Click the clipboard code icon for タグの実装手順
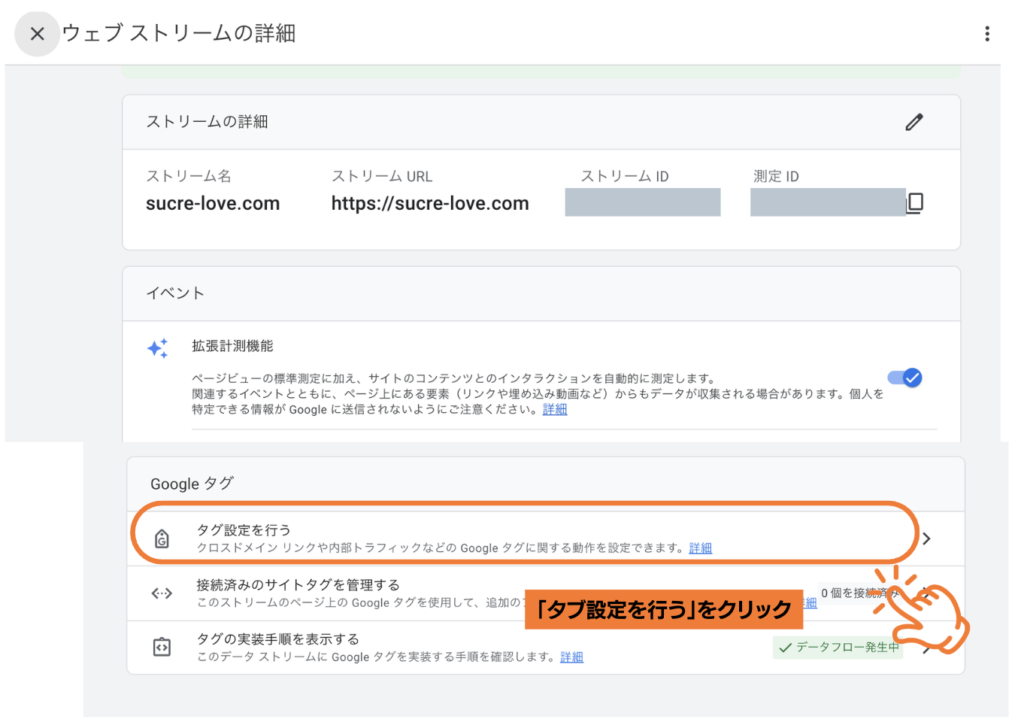The width and height of the screenshot is (1024, 725). tap(162, 647)
